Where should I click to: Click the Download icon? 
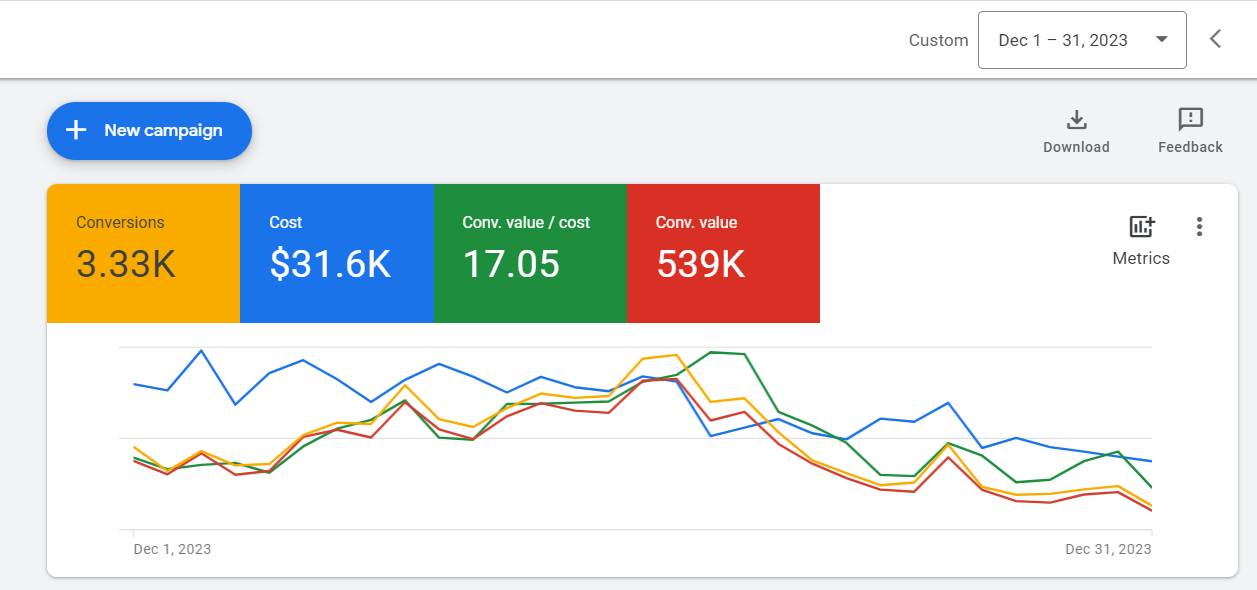pyautogui.click(x=1076, y=120)
